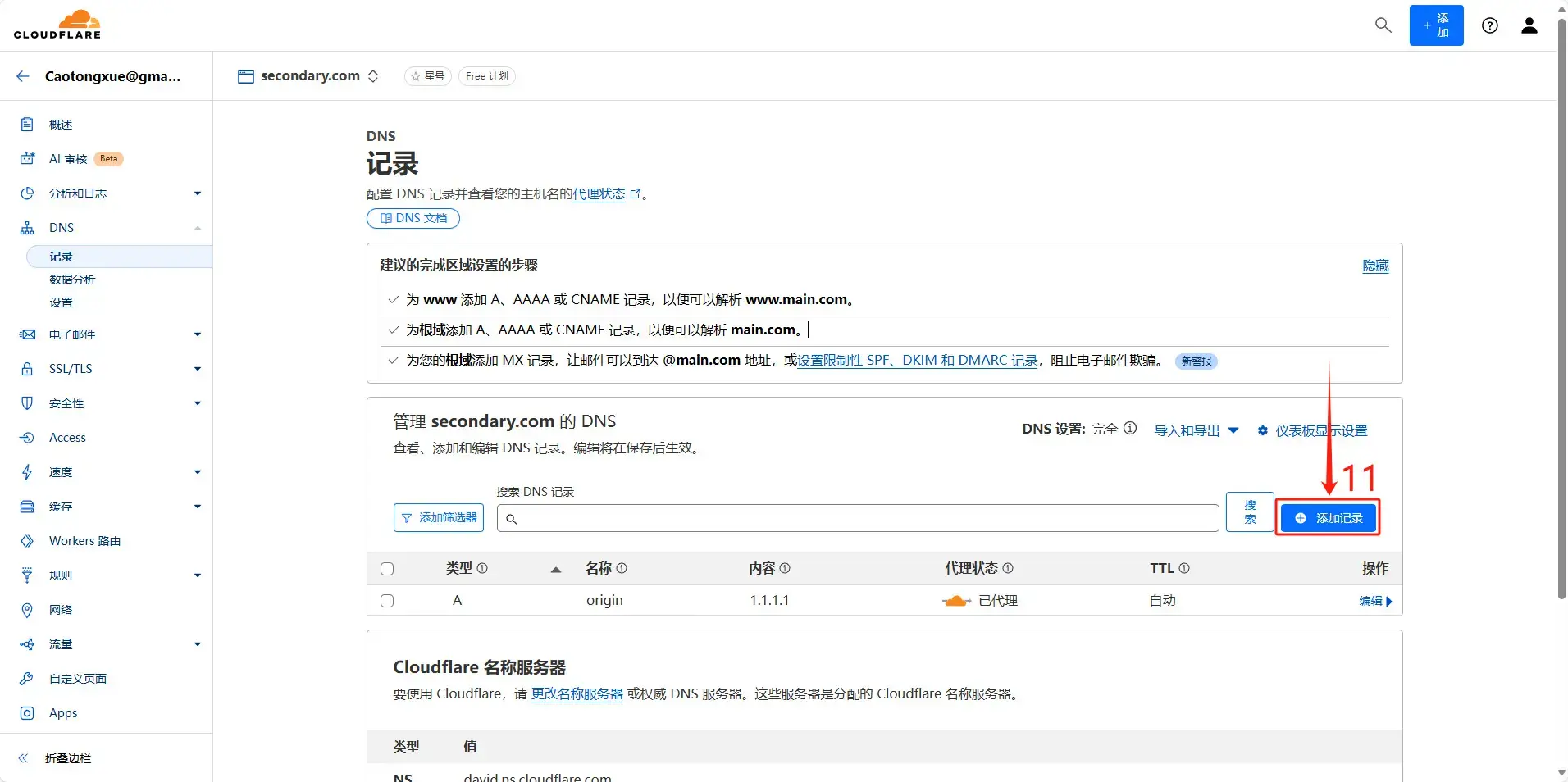Screen dimensions: 1568x782
Task: Open 仪表板显示设置
Action: coord(1313,430)
